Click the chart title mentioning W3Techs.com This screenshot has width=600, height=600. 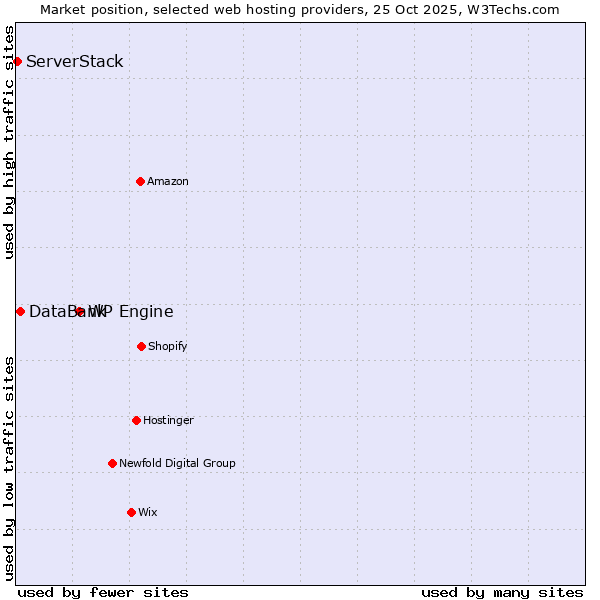[300, 9]
